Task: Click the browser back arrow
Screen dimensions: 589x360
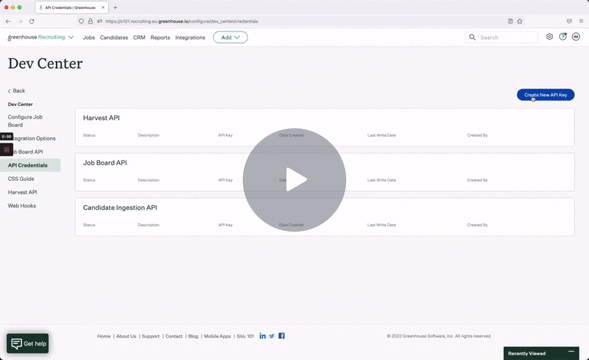Action: click(8, 21)
